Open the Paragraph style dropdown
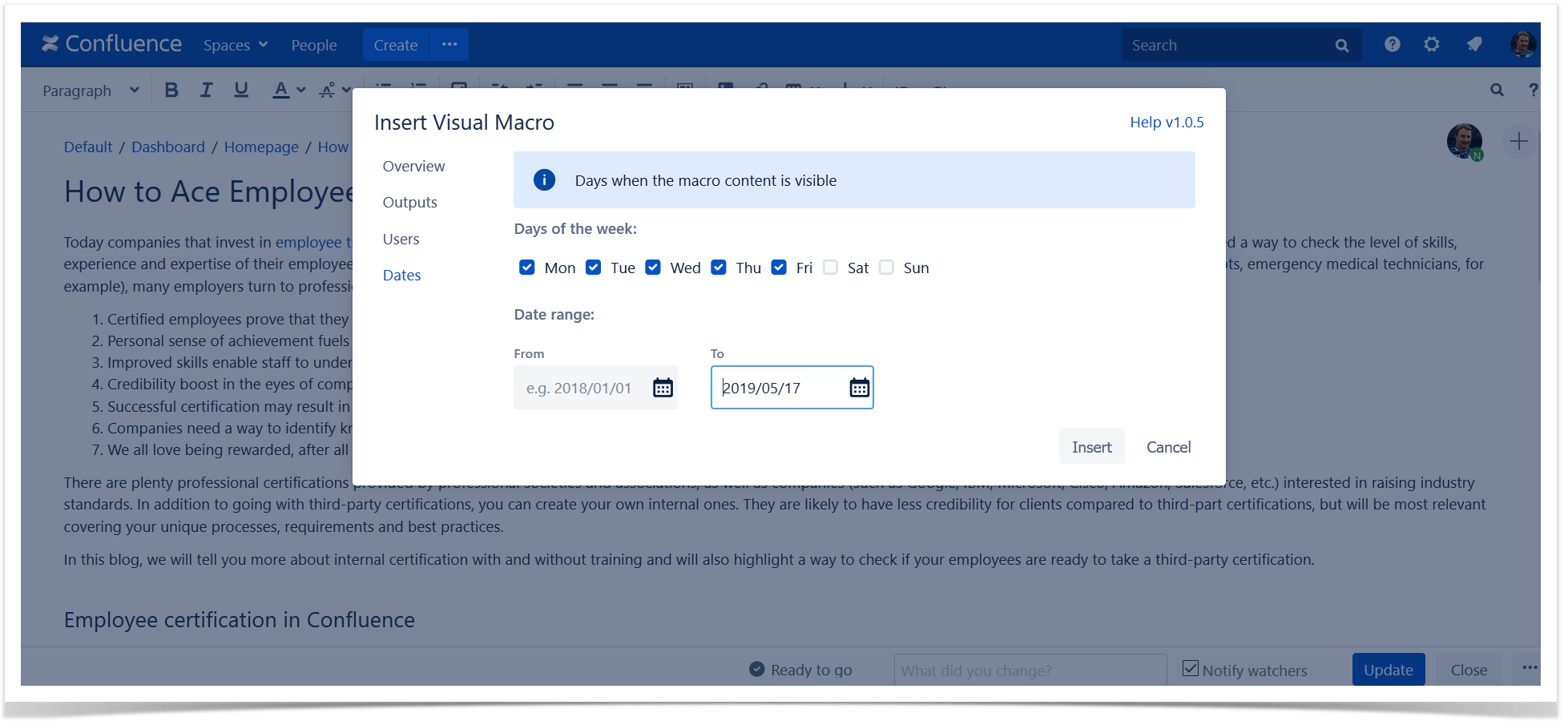 [91, 91]
